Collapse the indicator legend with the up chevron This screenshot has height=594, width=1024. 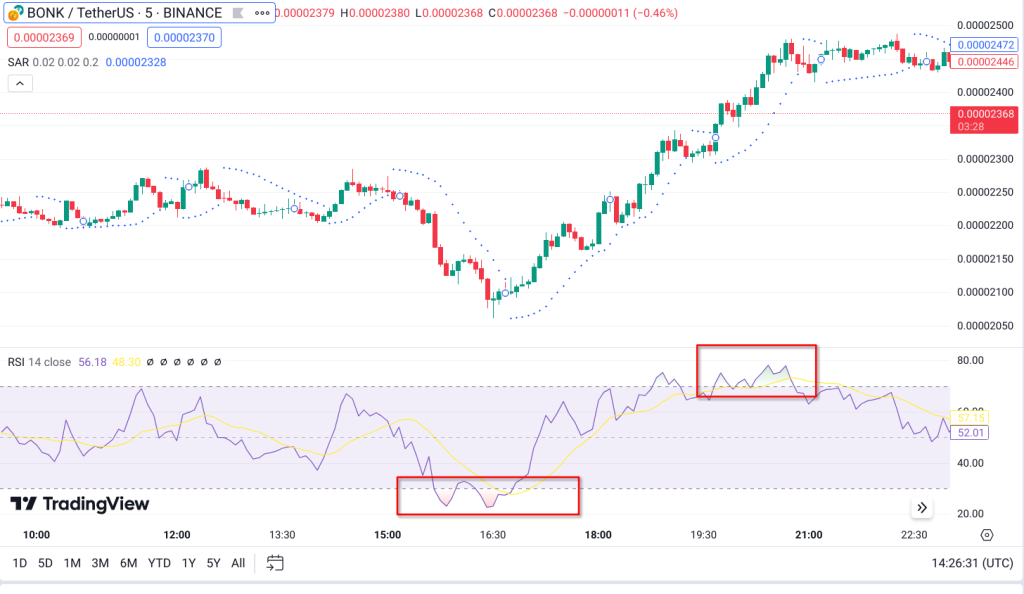click(20, 83)
